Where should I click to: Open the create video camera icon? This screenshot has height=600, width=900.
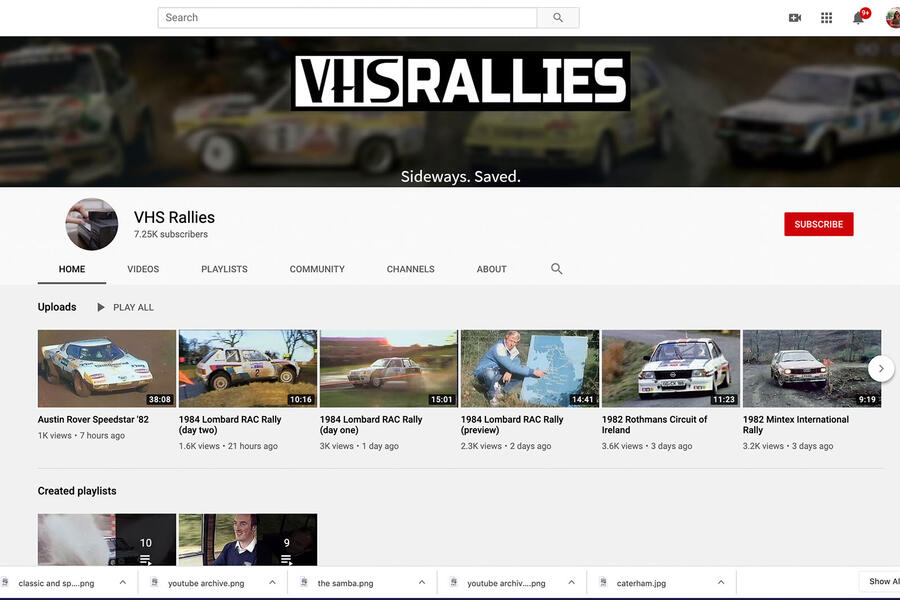click(795, 18)
